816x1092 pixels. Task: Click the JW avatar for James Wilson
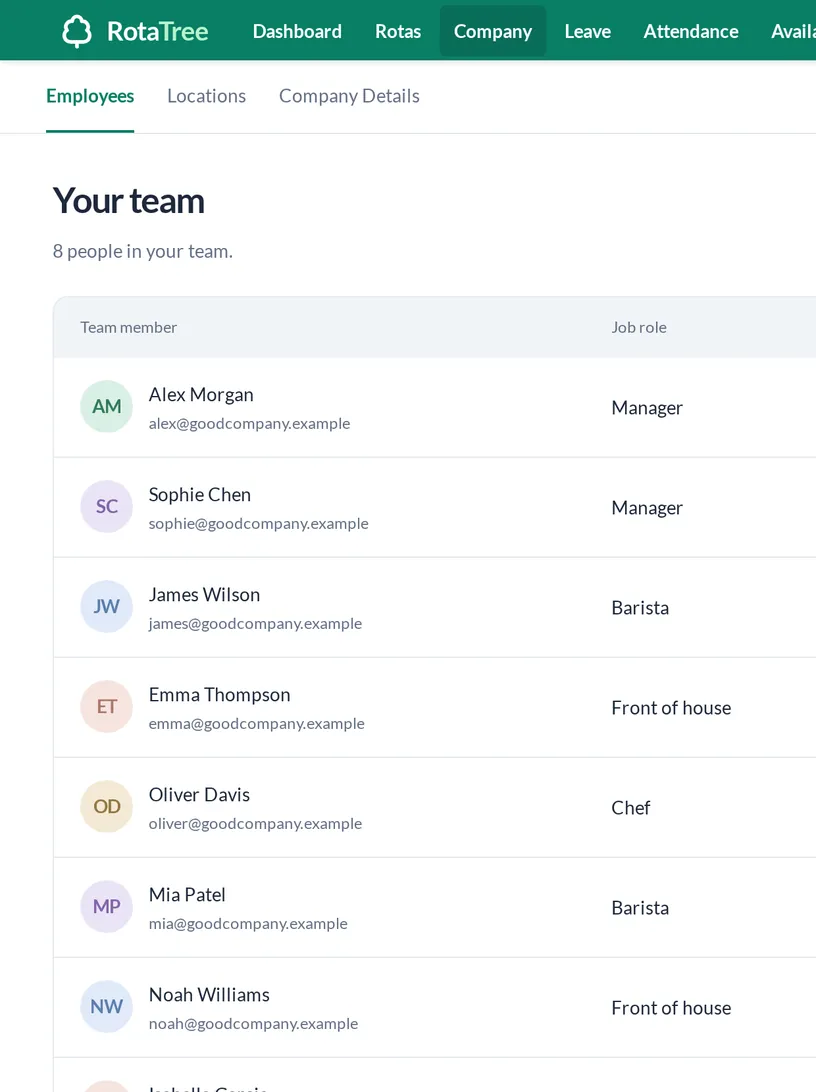point(107,607)
